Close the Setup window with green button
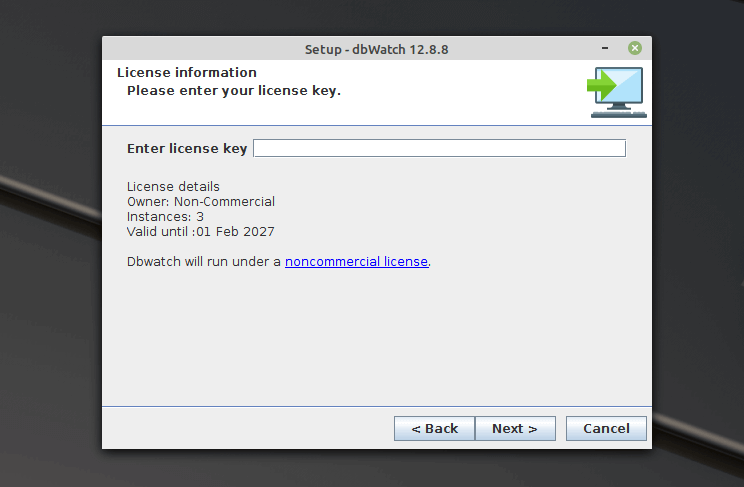 [x=635, y=48]
